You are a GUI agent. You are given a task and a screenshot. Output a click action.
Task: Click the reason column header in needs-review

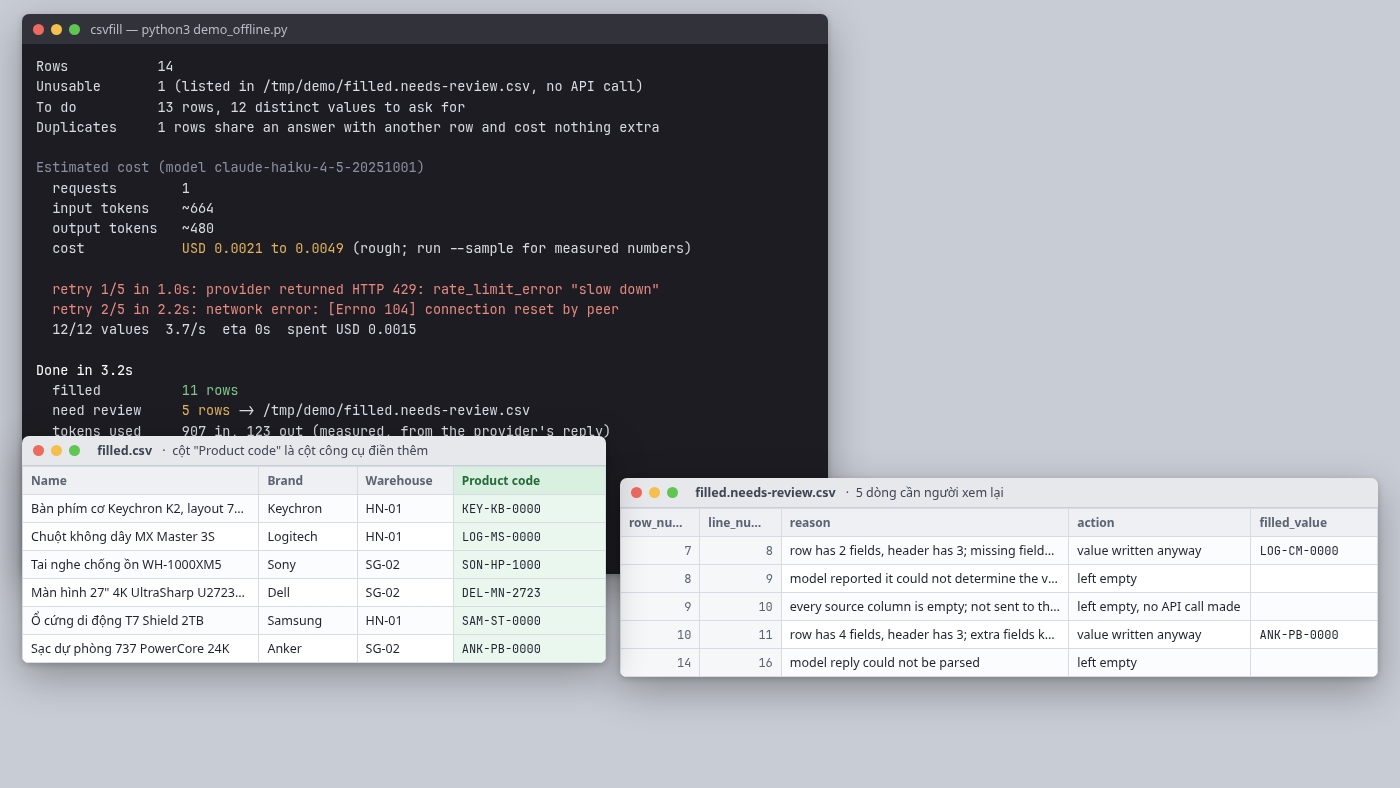point(925,523)
